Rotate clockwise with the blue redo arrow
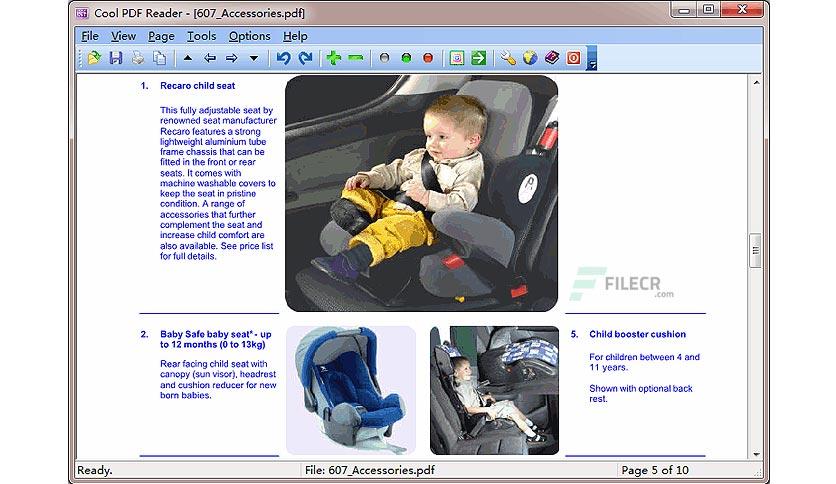Image resolution: width=836 pixels, height=484 pixels. 306,58
